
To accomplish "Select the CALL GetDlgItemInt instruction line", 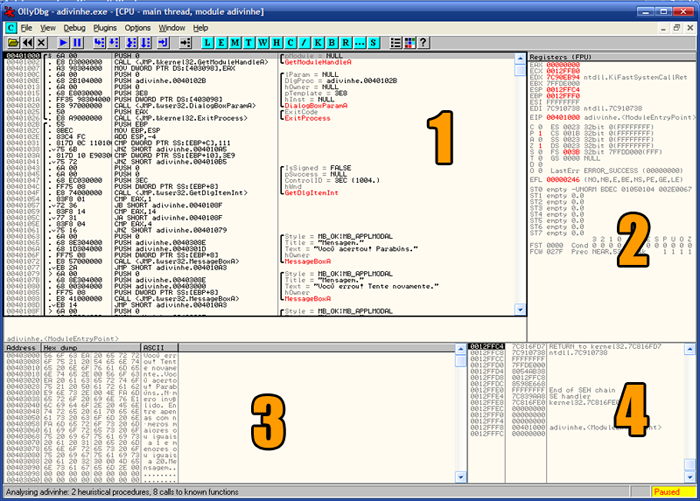I will tap(259, 193).
